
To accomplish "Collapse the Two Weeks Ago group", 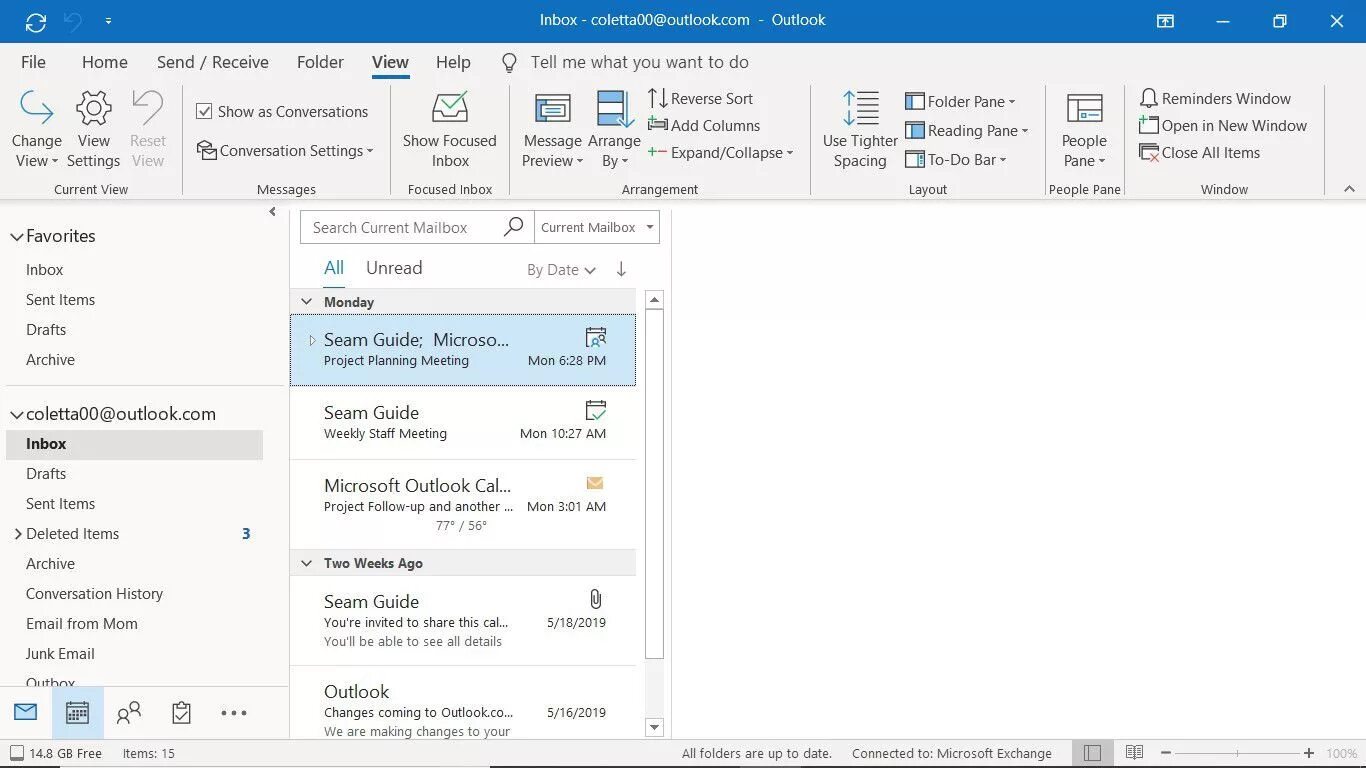I will pyautogui.click(x=307, y=563).
